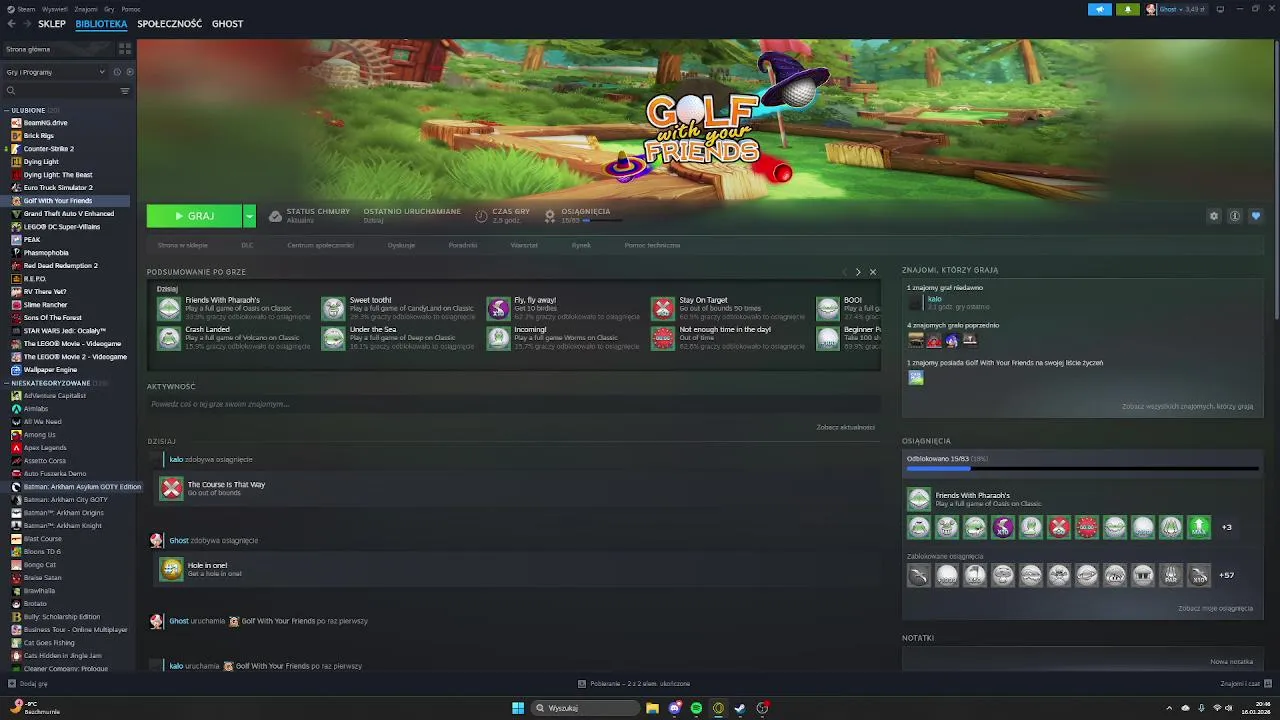Select Counter-Strike 2 in the library
This screenshot has width=1280, height=720.
(48, 149)
